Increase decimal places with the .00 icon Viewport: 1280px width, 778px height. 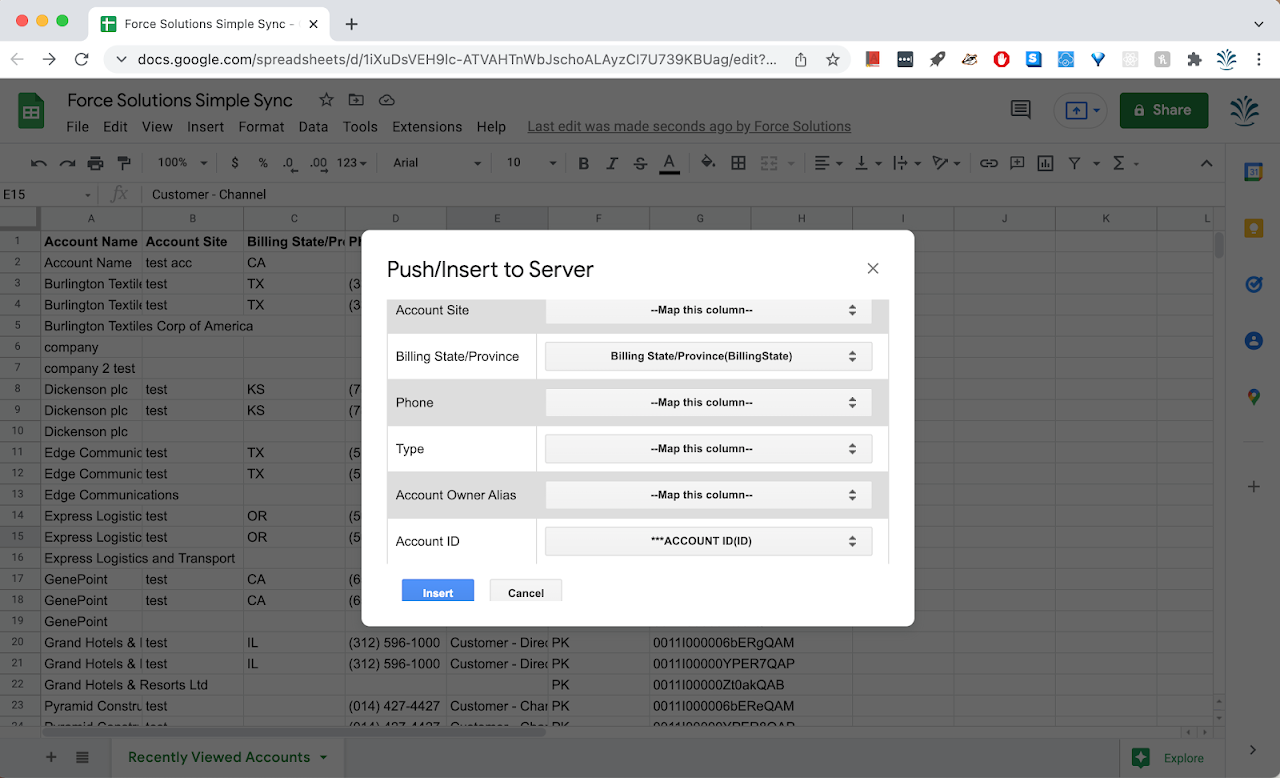[318, 163]
